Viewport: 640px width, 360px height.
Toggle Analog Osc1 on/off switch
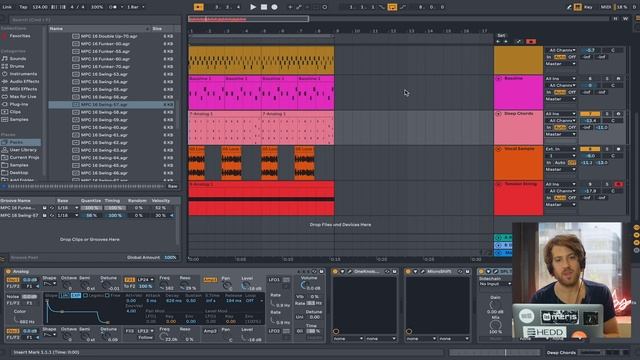(x=13, y=280)
